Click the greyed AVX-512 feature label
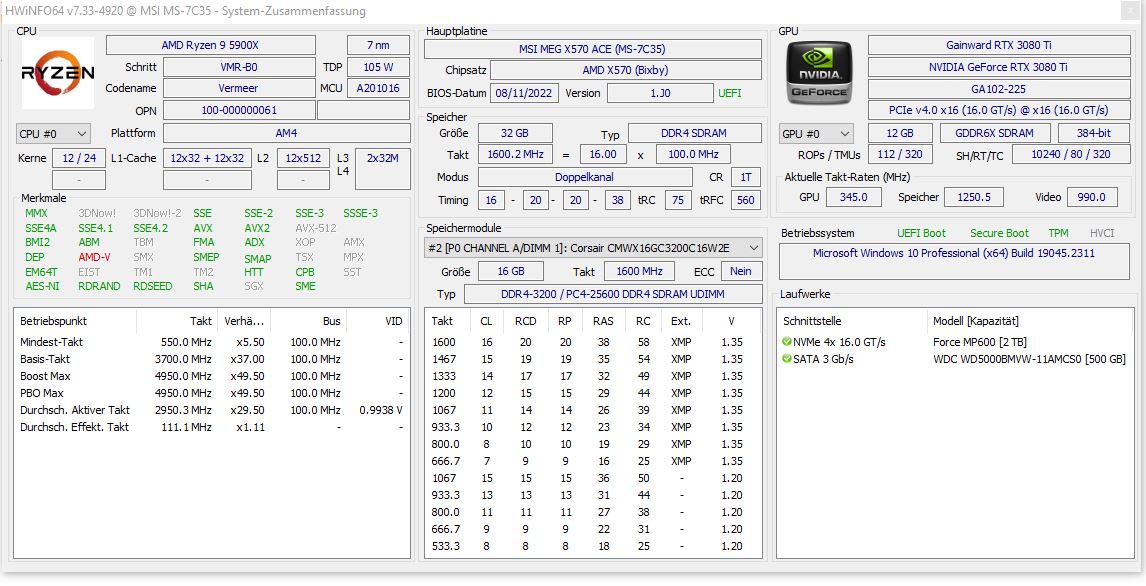The image size is (1146, 586). 316,228
